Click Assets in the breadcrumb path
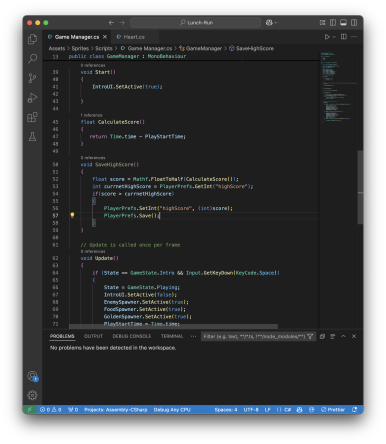The image size is (386, 444). pos(57,48)
